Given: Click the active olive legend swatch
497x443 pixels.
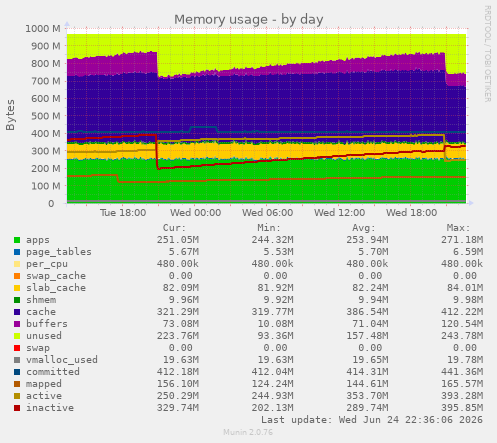Looking at the screenshot, I should [17, 396].
